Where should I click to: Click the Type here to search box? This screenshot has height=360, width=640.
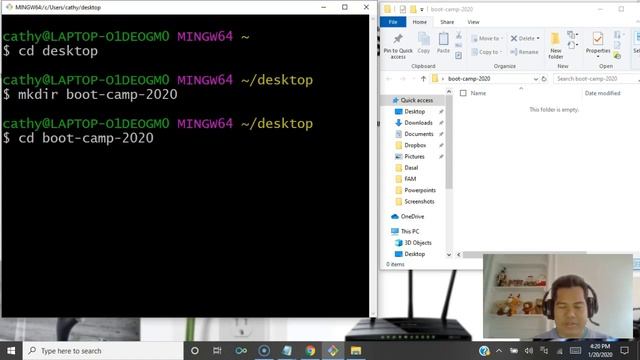103,351
